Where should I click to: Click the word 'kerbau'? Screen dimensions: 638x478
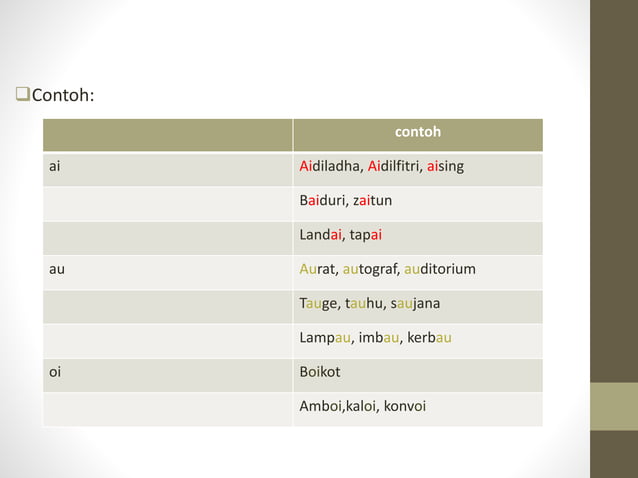pos(430,338)
